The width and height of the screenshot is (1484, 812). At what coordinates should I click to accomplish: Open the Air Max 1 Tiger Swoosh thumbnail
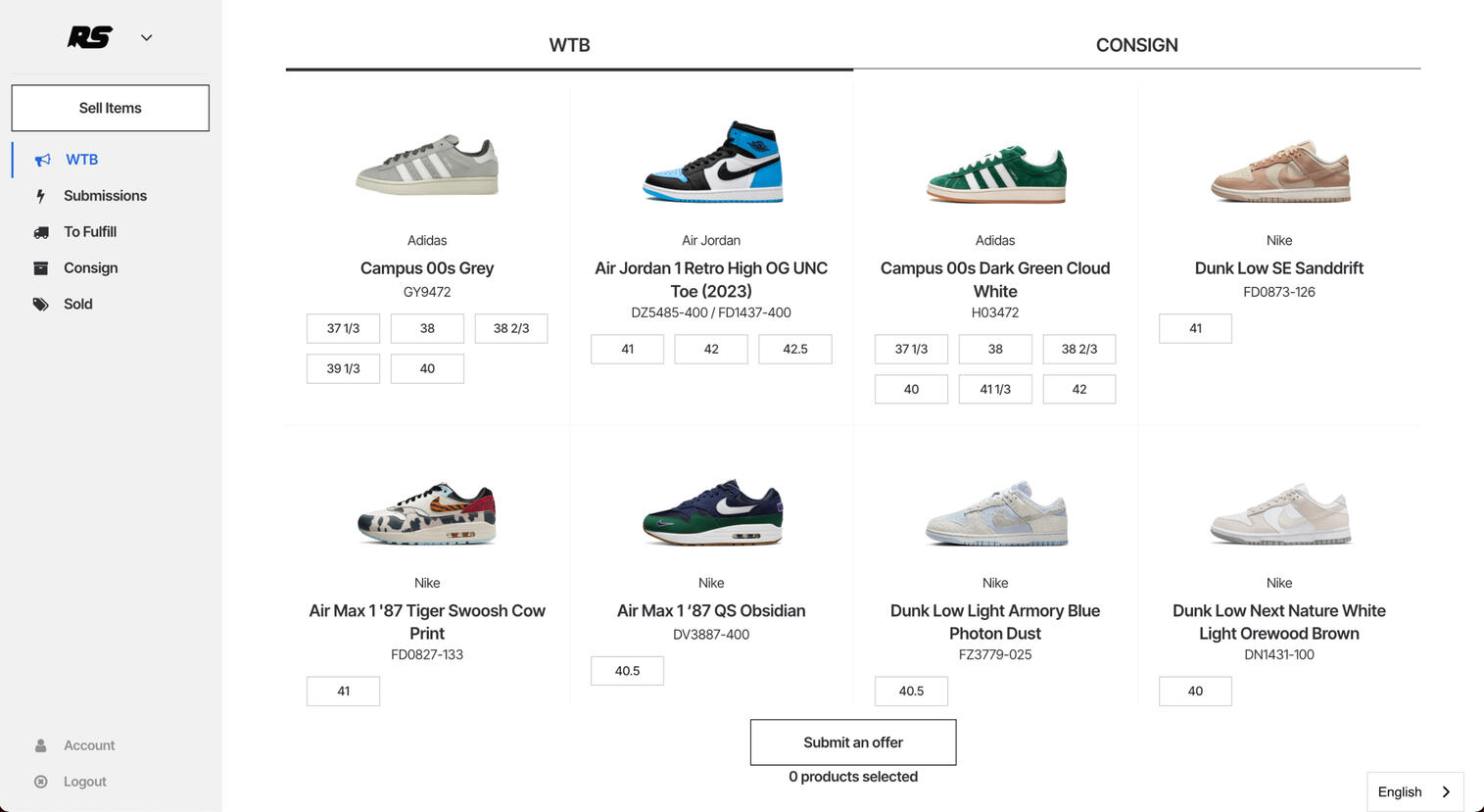click(427, 512)
